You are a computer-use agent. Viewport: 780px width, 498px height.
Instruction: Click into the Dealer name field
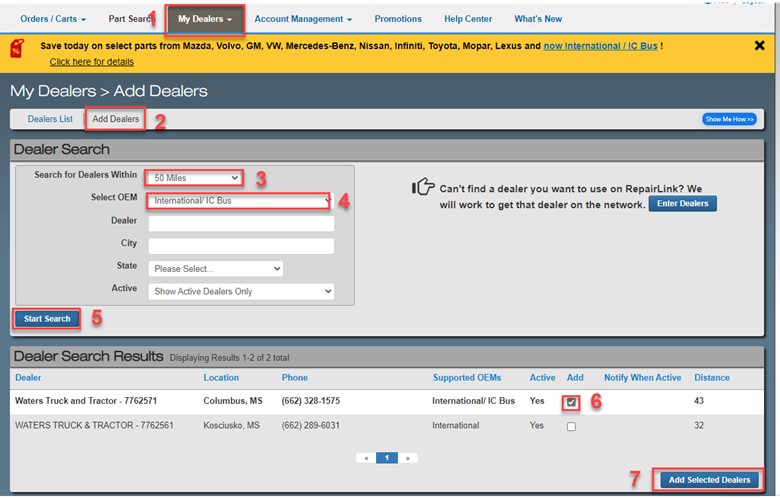[241, 223]
